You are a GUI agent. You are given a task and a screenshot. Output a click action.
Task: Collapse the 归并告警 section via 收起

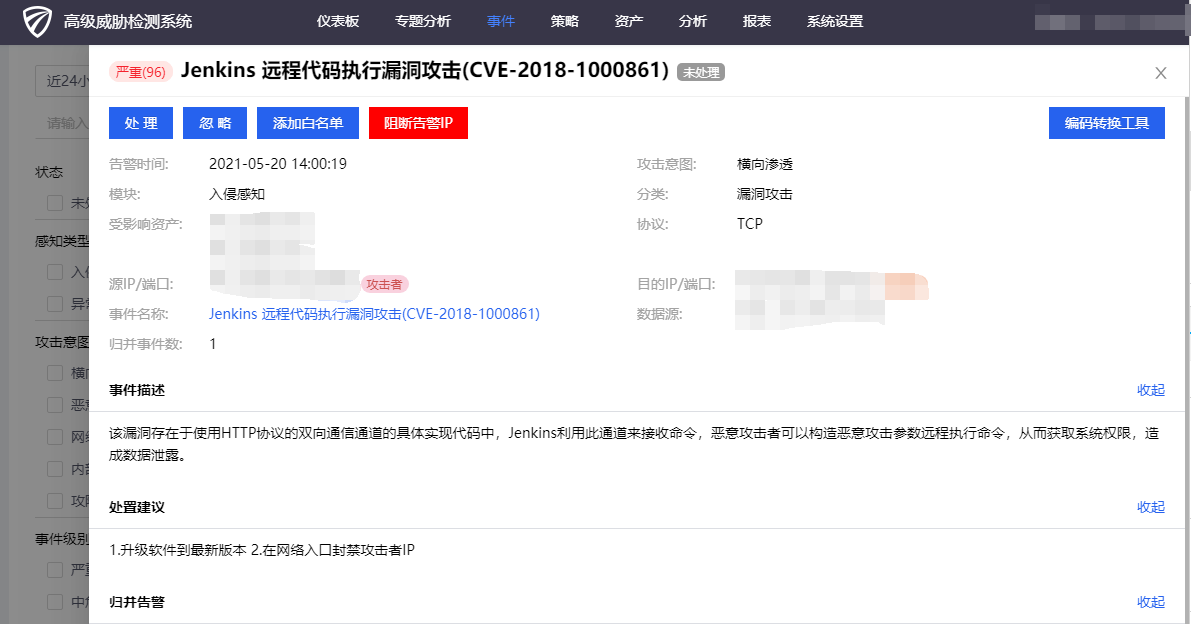click(1151, 602)
